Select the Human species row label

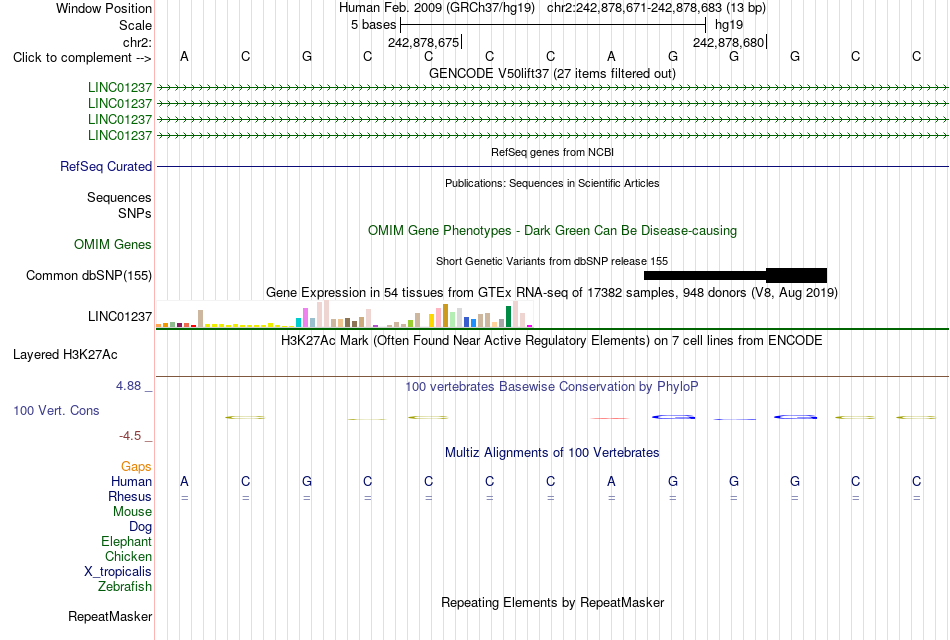tap(131, 481)
